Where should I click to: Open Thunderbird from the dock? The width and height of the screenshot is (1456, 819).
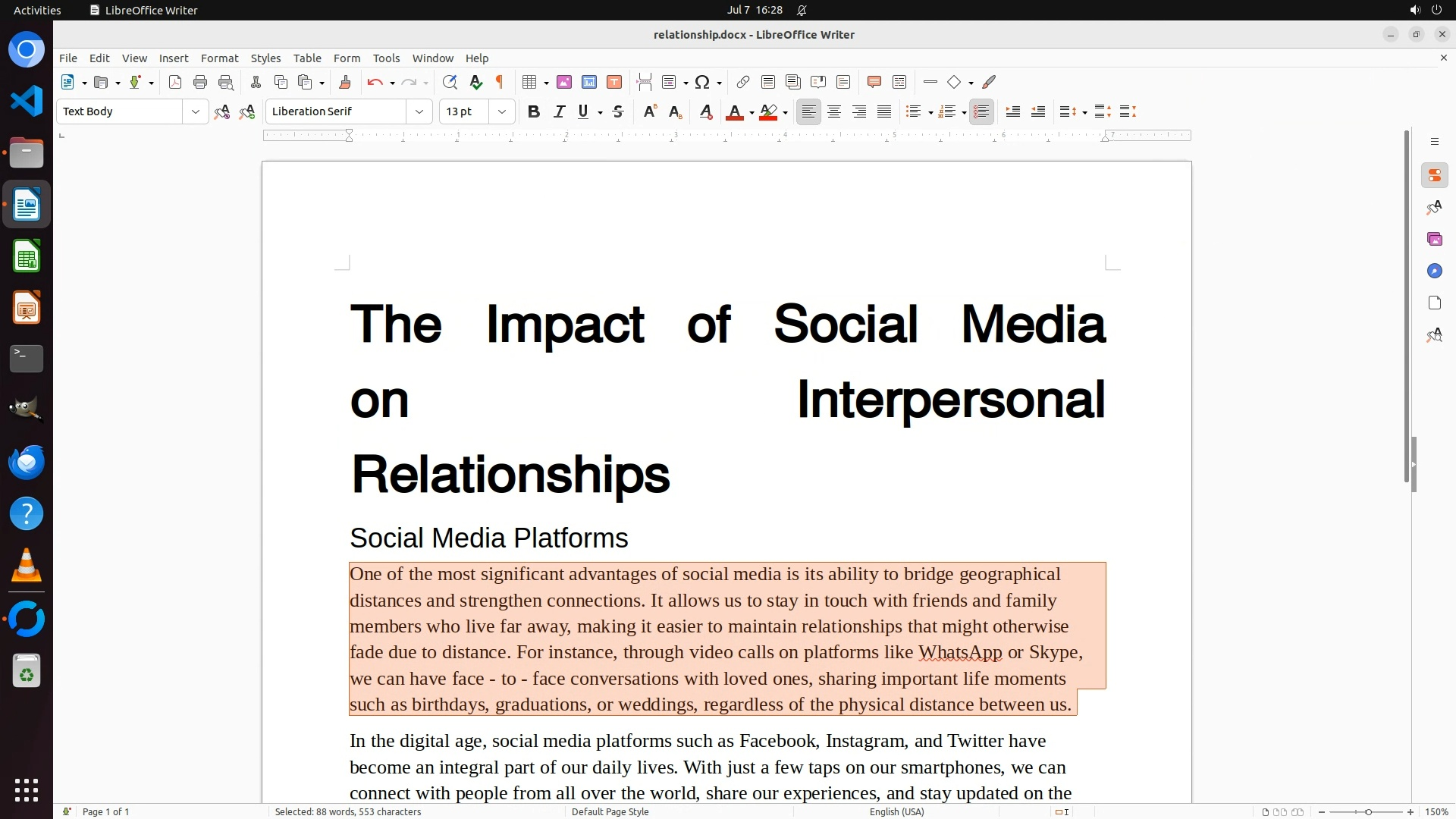pos(27,462)
